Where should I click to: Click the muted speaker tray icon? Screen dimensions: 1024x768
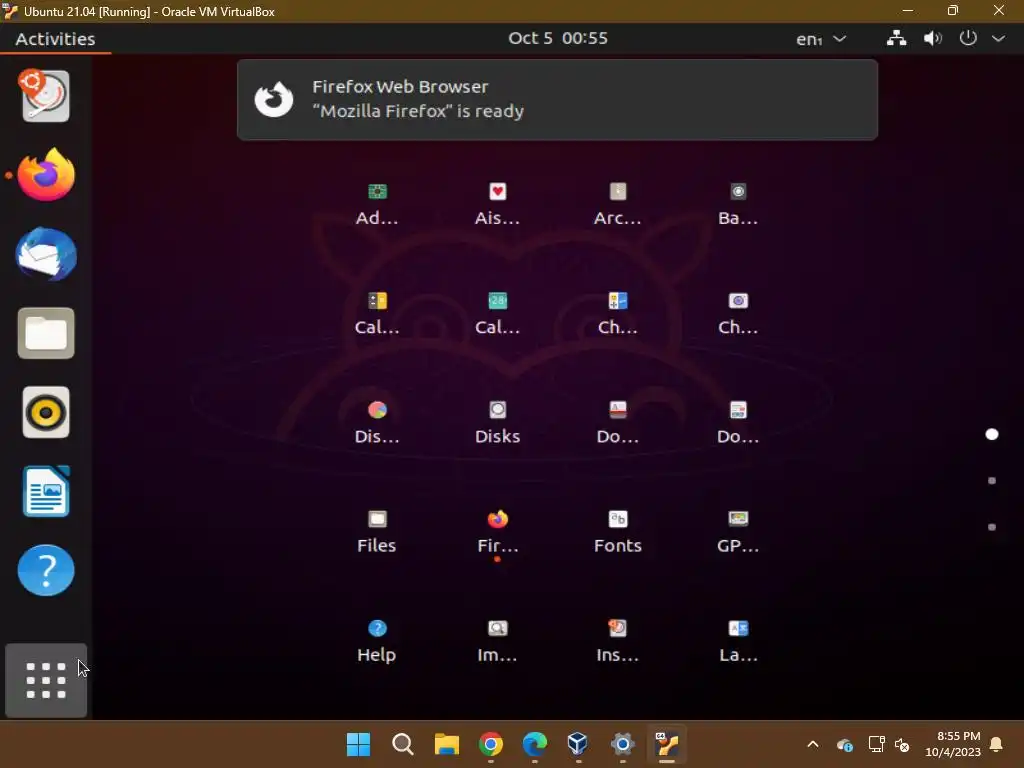coord(903,744)
